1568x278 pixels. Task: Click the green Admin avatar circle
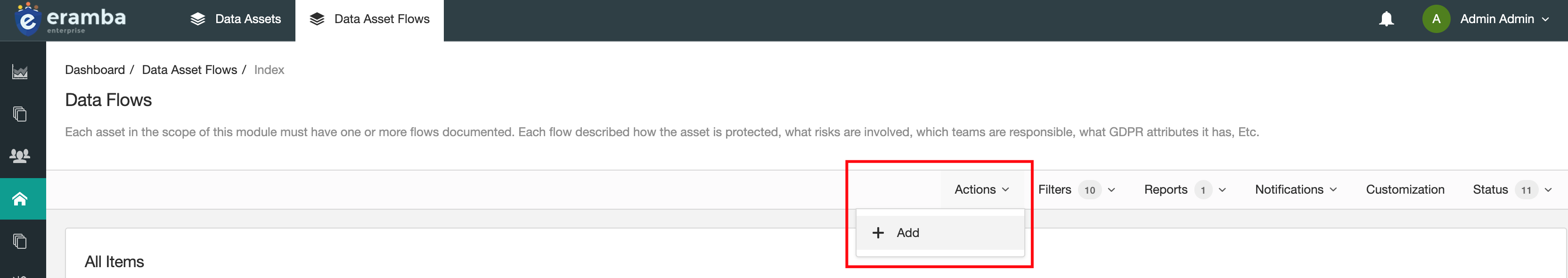[x=1437, y=19]
